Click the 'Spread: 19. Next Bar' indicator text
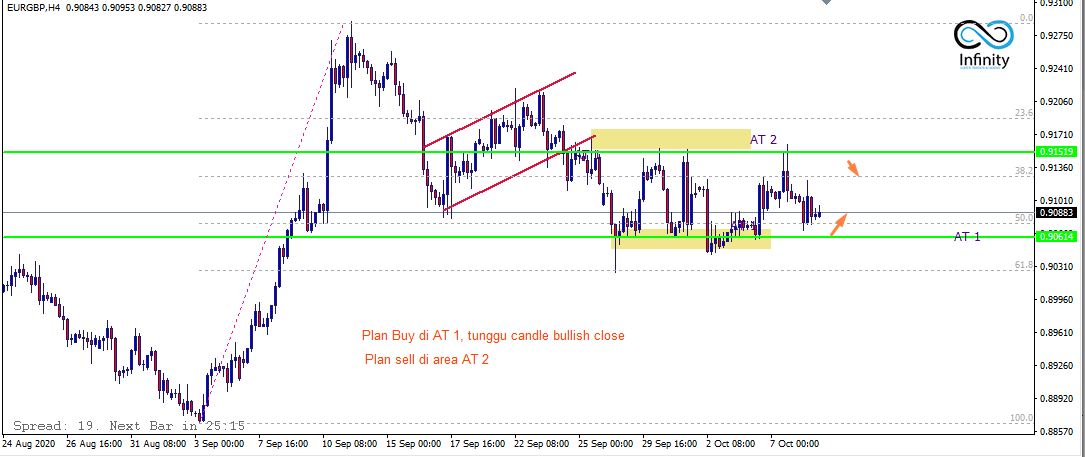The image size is (1085, 457). click(x=129, y=425)
